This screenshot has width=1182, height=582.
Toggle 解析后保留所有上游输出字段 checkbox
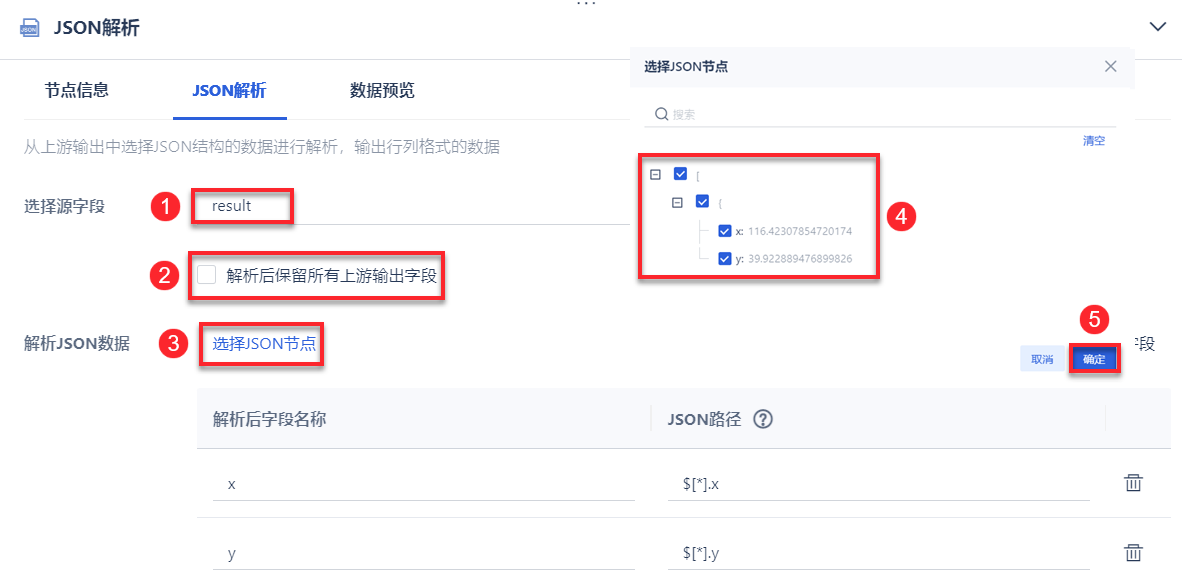click(x=207, y=275)
